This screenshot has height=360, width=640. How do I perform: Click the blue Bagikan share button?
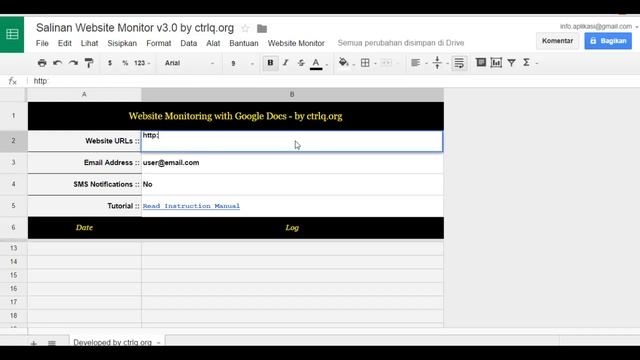click(608, 41)
